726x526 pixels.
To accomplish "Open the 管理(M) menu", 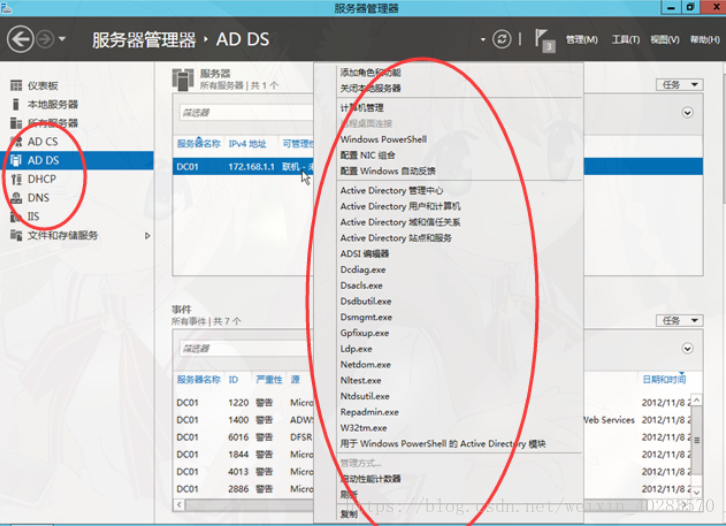I will tap(582, 40).
